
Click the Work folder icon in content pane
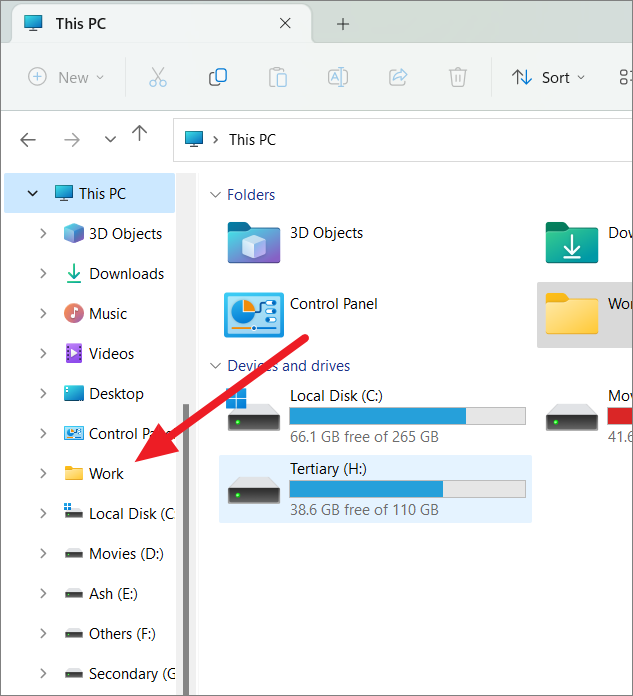click(x=572, y=313)
